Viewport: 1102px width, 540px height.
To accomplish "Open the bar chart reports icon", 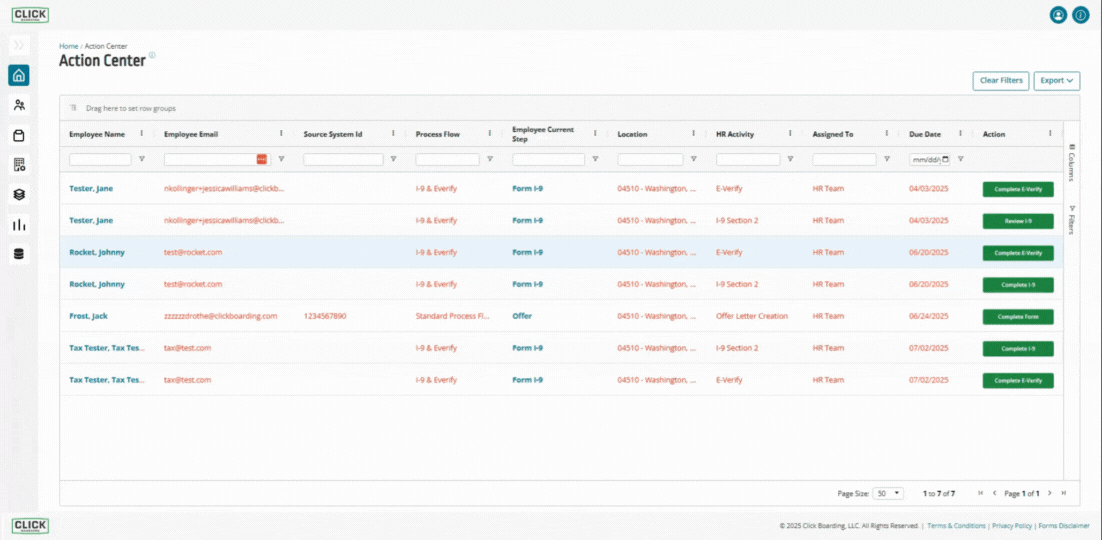I will (x=19, y=225).
